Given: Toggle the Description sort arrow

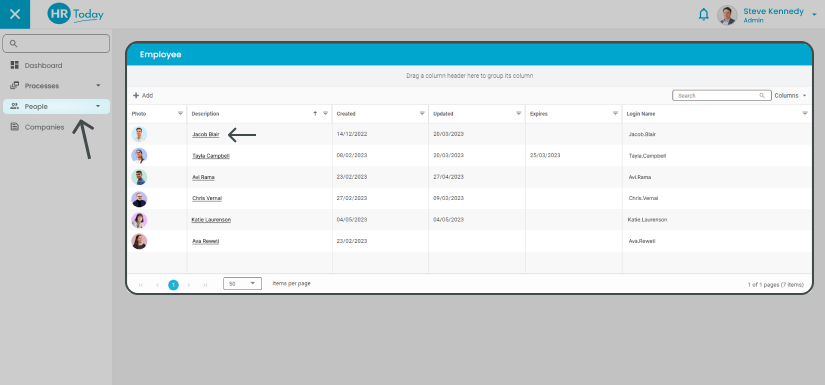Looking at the screenshot, I should click(315, 113).
